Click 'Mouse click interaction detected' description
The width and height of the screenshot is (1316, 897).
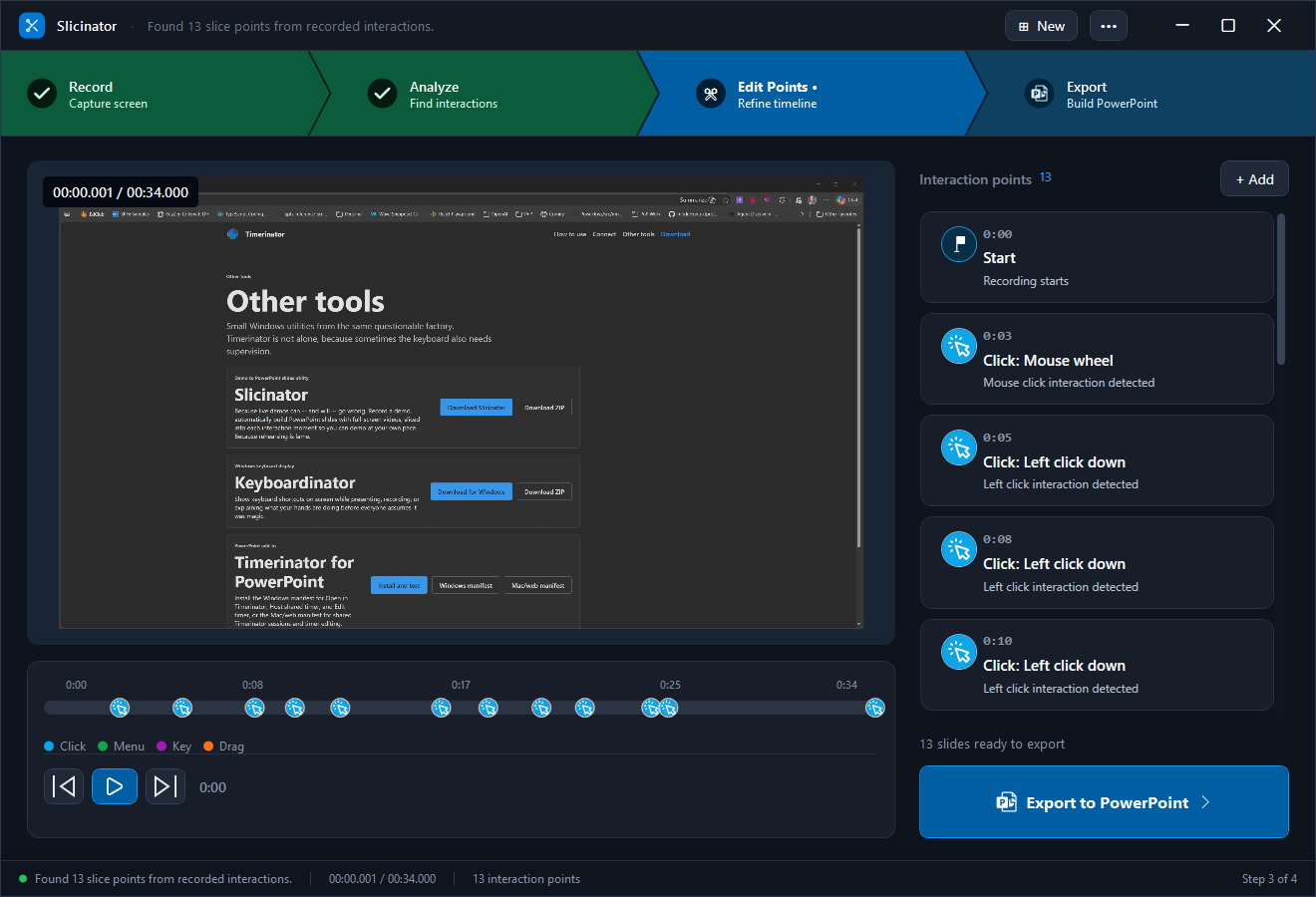click(1069, 383)
